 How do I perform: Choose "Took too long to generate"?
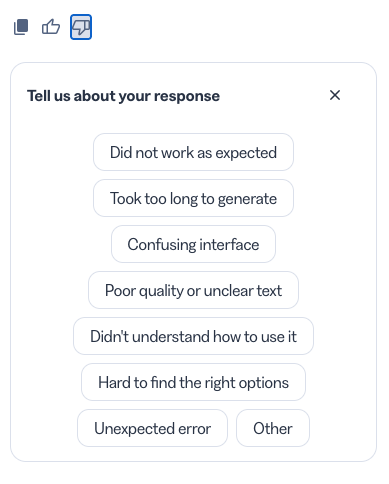[x=193, y=198]
